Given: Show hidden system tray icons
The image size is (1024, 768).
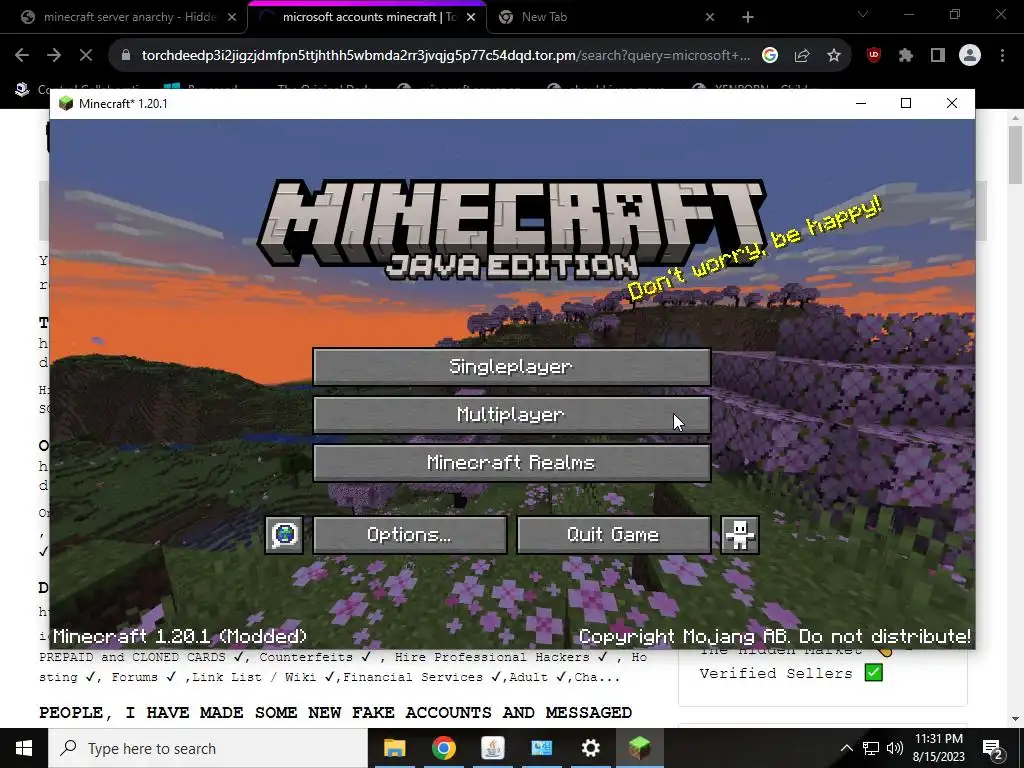Looking at the screenshot, I should [x=846, y=748].
